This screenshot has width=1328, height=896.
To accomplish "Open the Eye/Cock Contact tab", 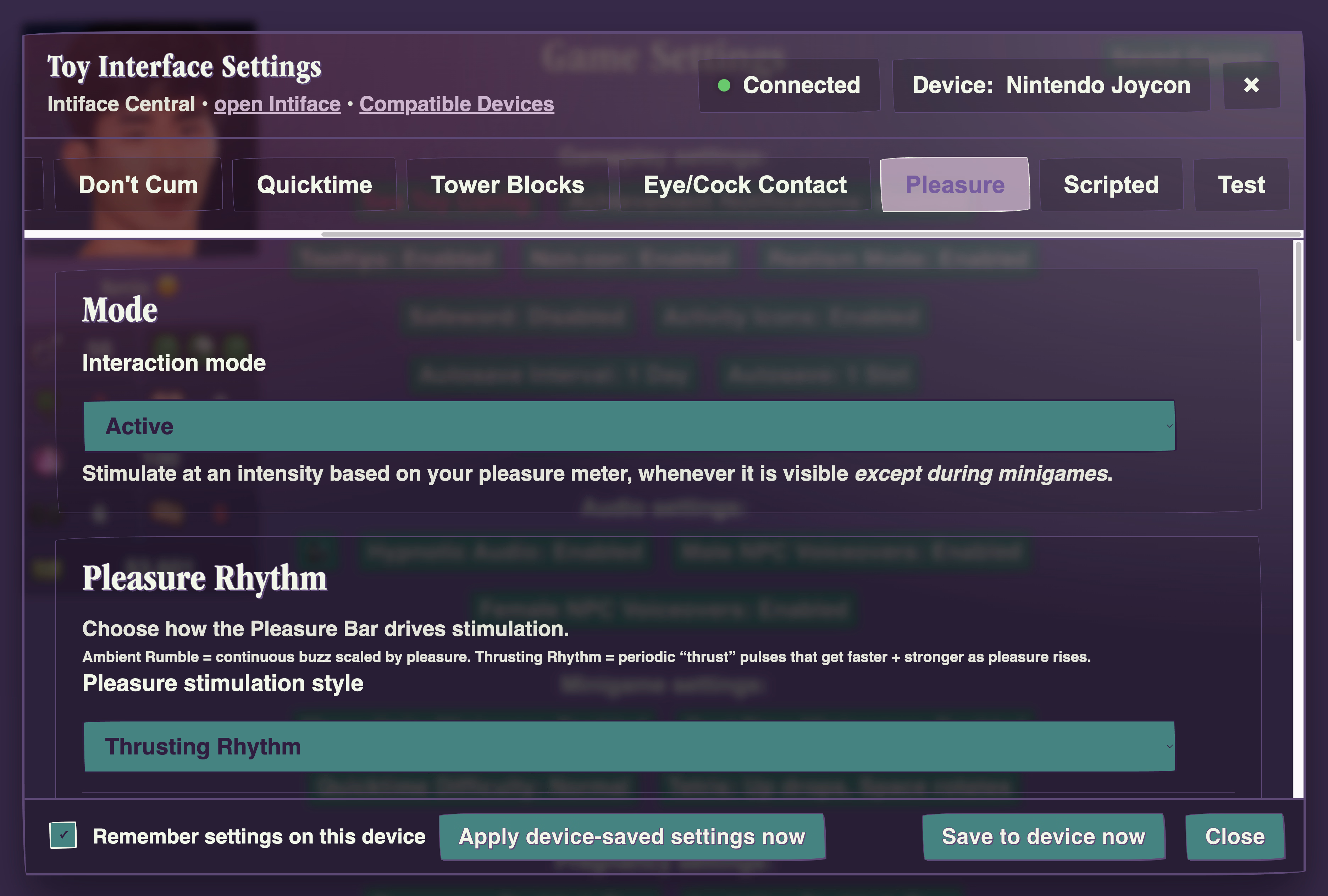I will point(745,184).
